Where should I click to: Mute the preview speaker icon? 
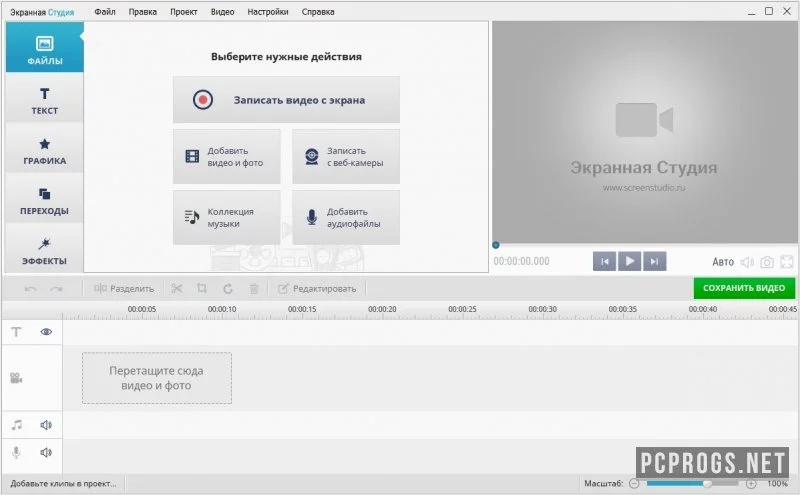pos(747,262)
